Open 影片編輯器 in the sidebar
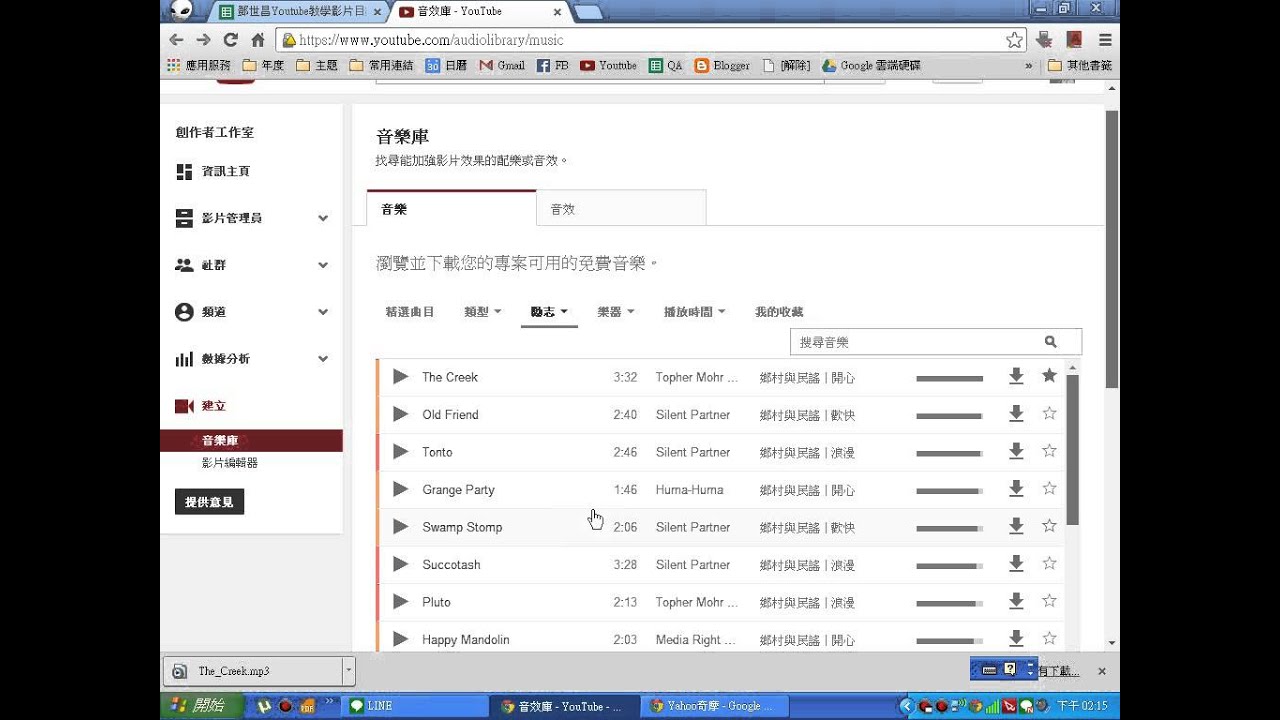Viewport: 1280px width, 720px height. coord(230,463)
